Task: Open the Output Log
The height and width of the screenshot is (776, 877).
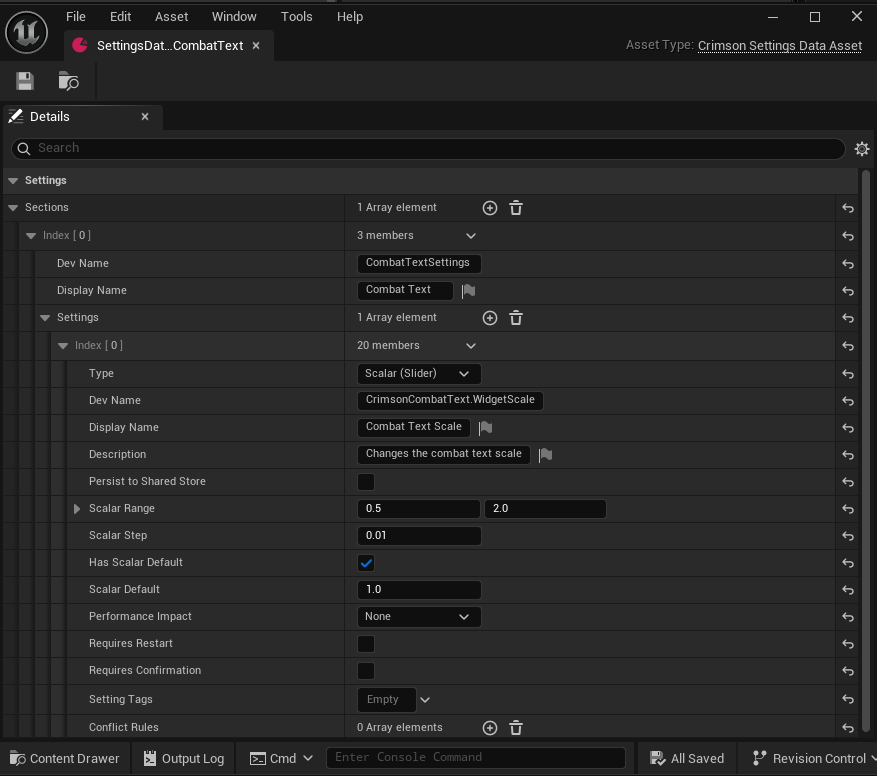Action: click(x=183, y=759)
